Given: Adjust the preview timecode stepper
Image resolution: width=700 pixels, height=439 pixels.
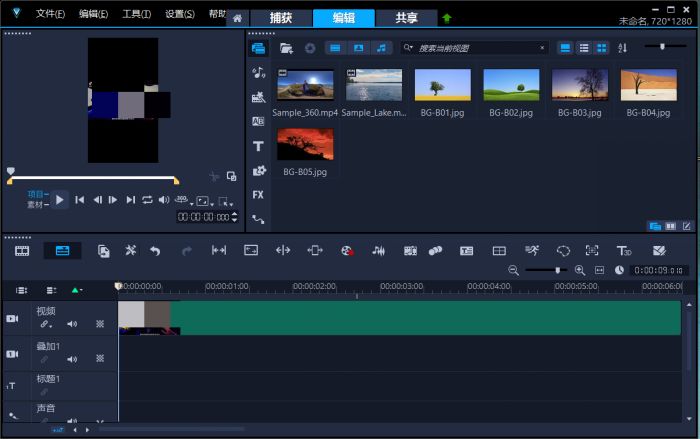Looking at the screenshot, I should point(235,217).
